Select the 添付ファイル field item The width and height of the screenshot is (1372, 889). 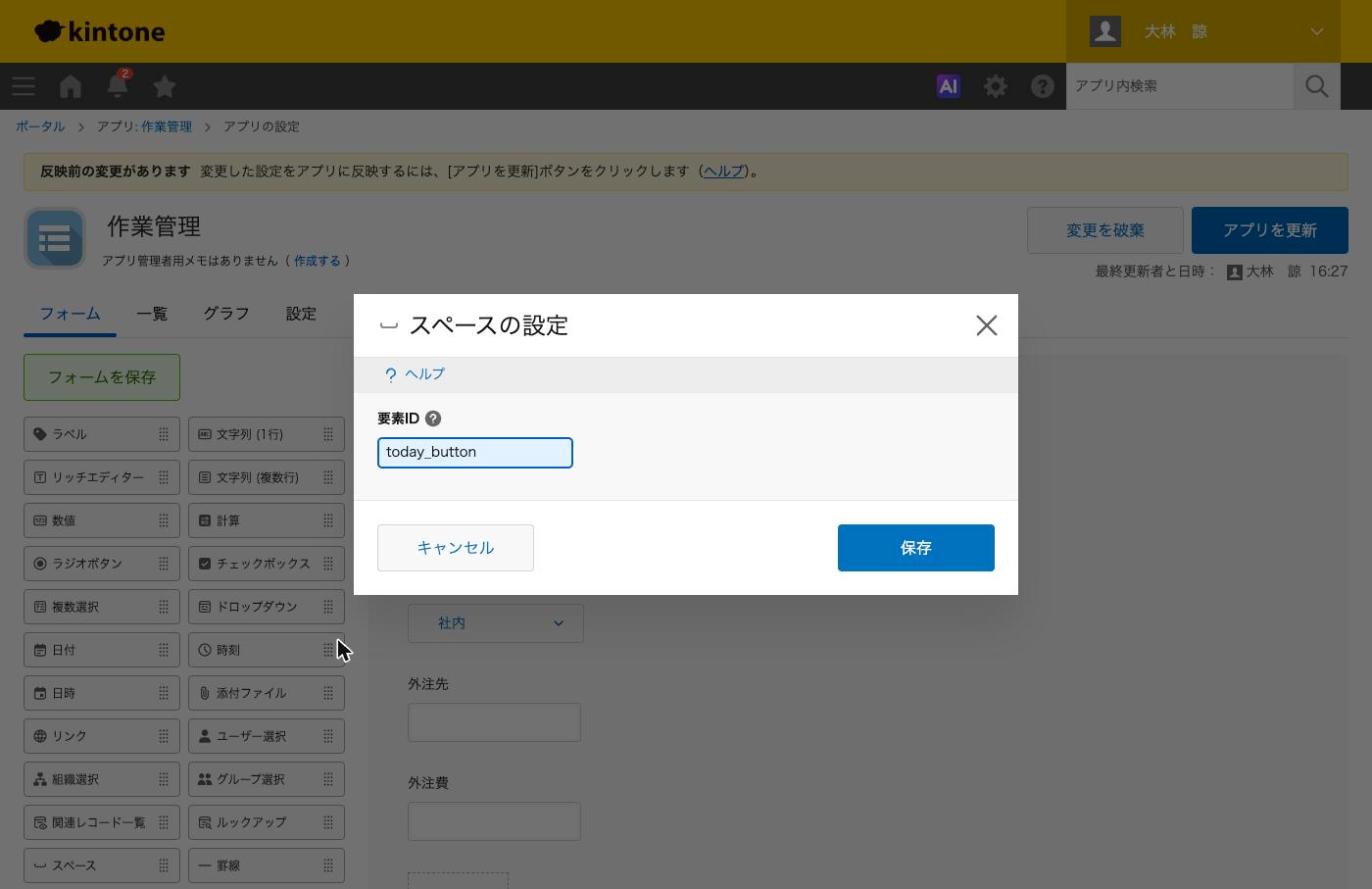[x=266, y=692]
